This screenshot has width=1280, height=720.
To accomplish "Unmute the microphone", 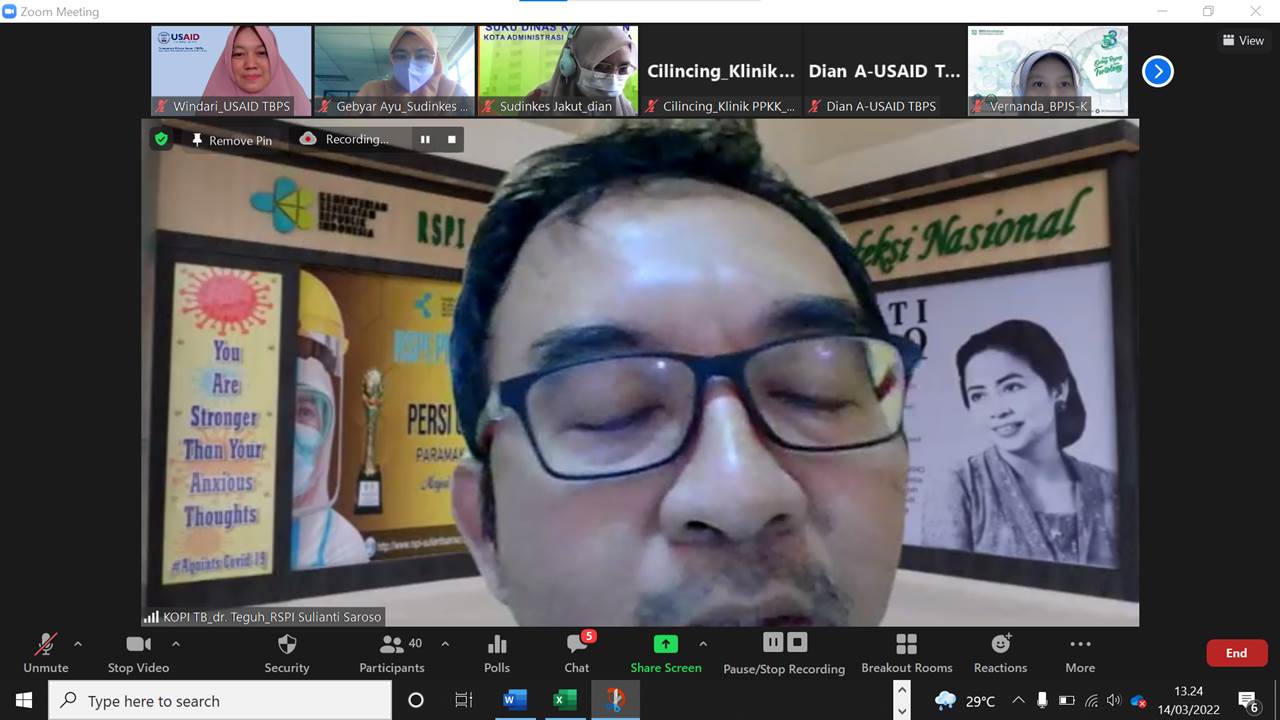I will (x=46, y=653).
